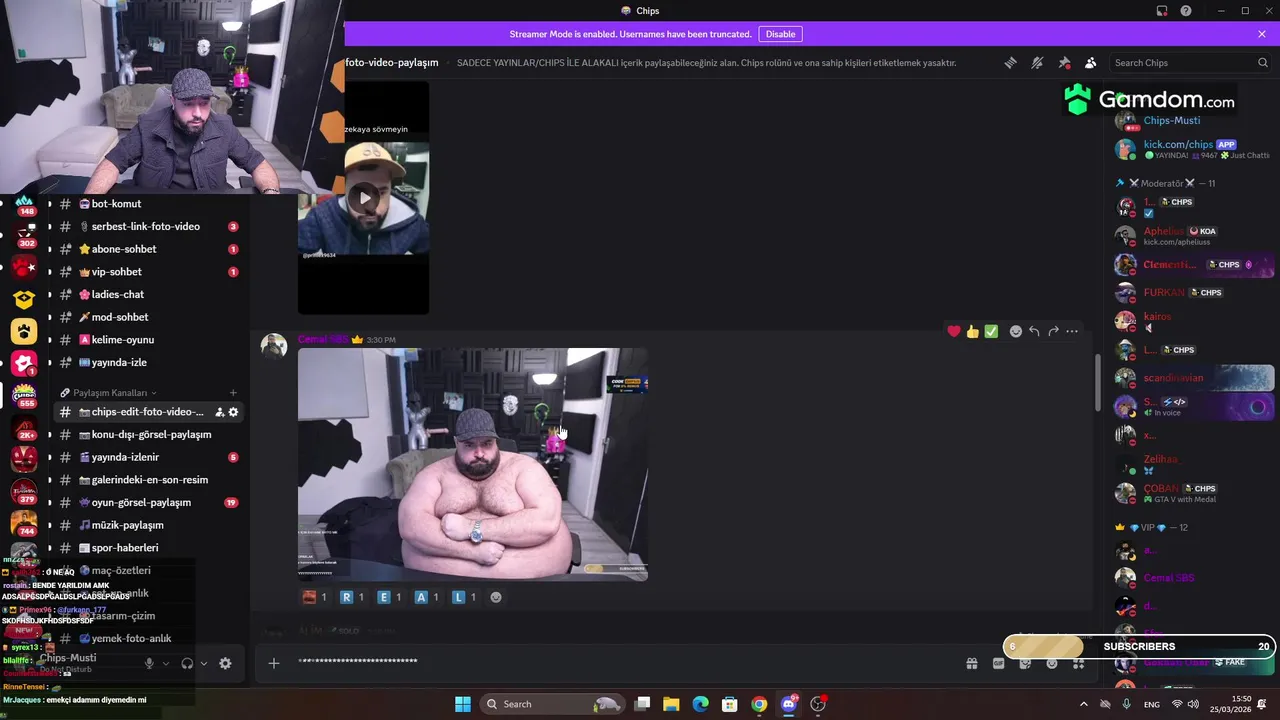Screen dimensions: 1280x720
Task: Open pinned messages icon
Action: pos(1064,62)
